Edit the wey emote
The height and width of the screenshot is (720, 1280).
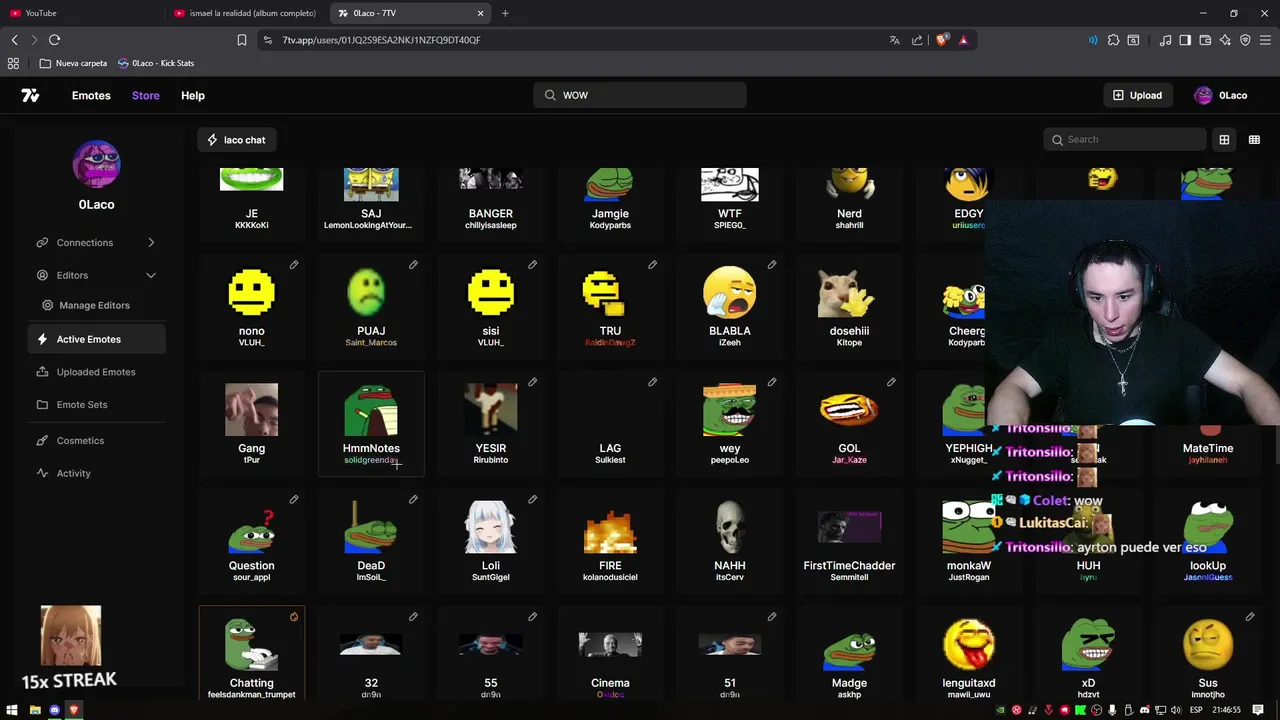(x=772, y=382)
